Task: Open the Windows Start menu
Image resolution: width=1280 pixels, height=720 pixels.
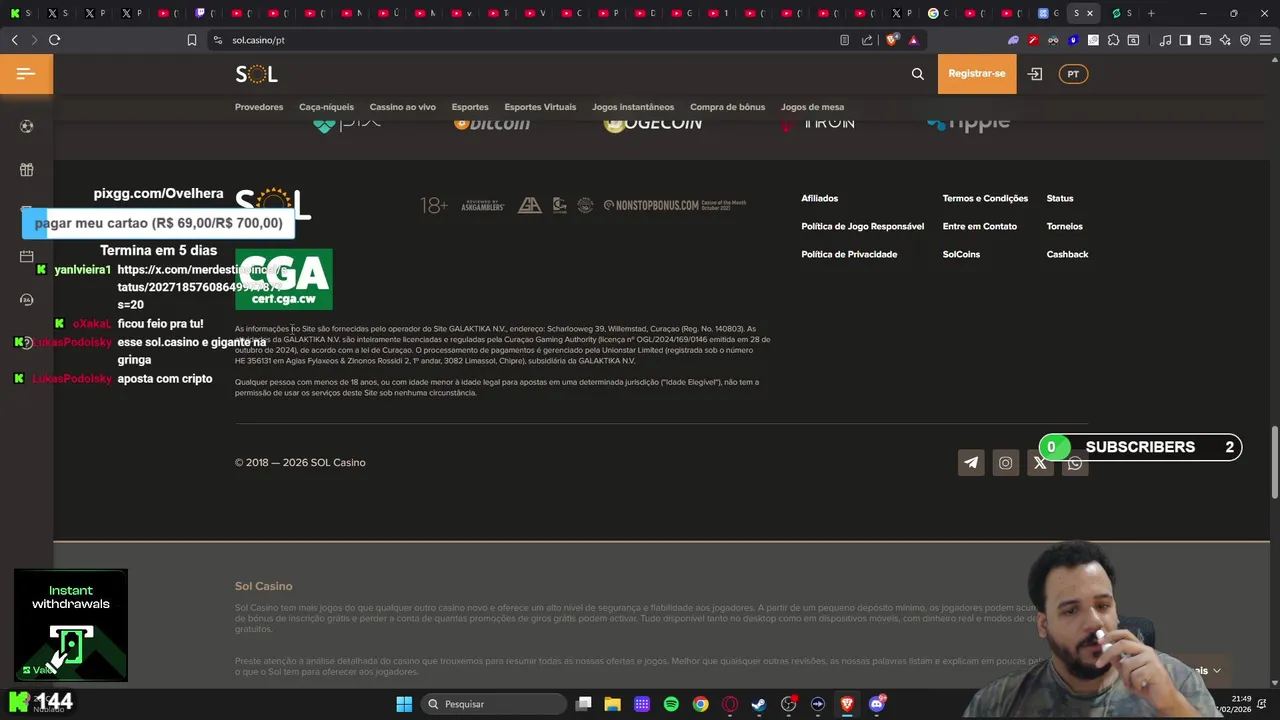Action: pyautogui.click(x=404, y=704)
